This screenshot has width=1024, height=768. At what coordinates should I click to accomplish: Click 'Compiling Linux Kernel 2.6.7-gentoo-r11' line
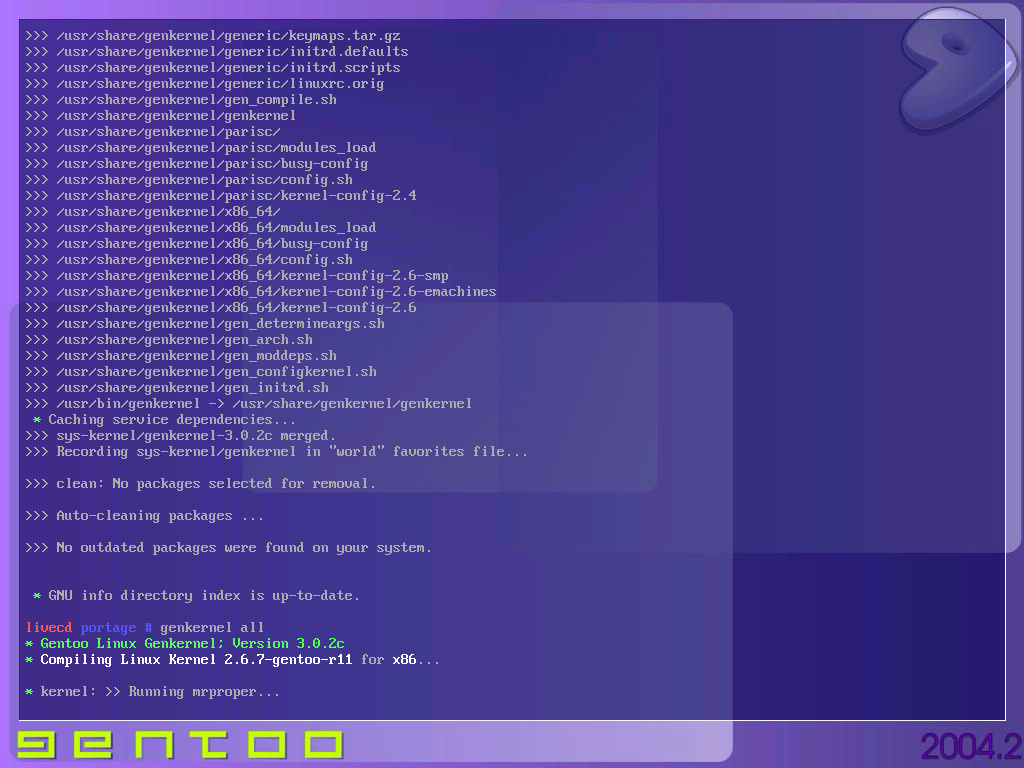tap(232, 660)
